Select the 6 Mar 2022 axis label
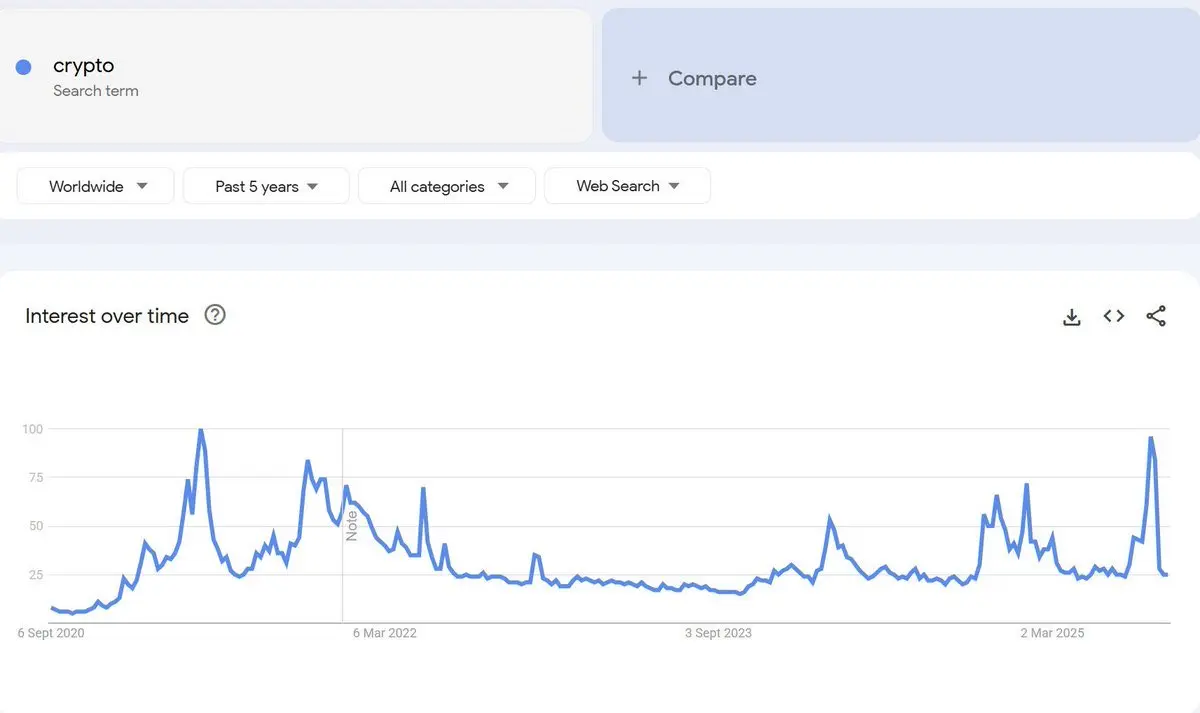Viewport: 1200px width, 713px height. pyautogui.click(x=385, y=633)
